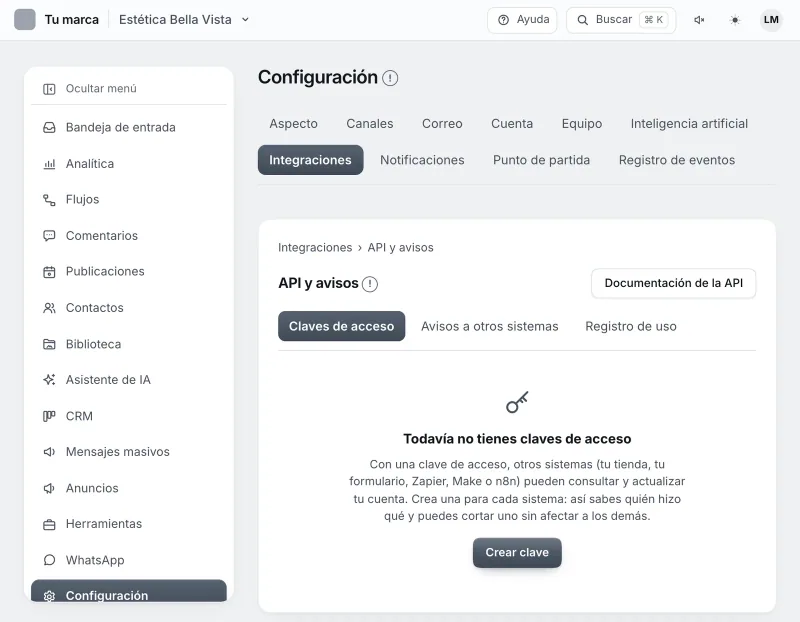Select the Integraciones settings tab
The image size is (800, 622).
point(310,160)
